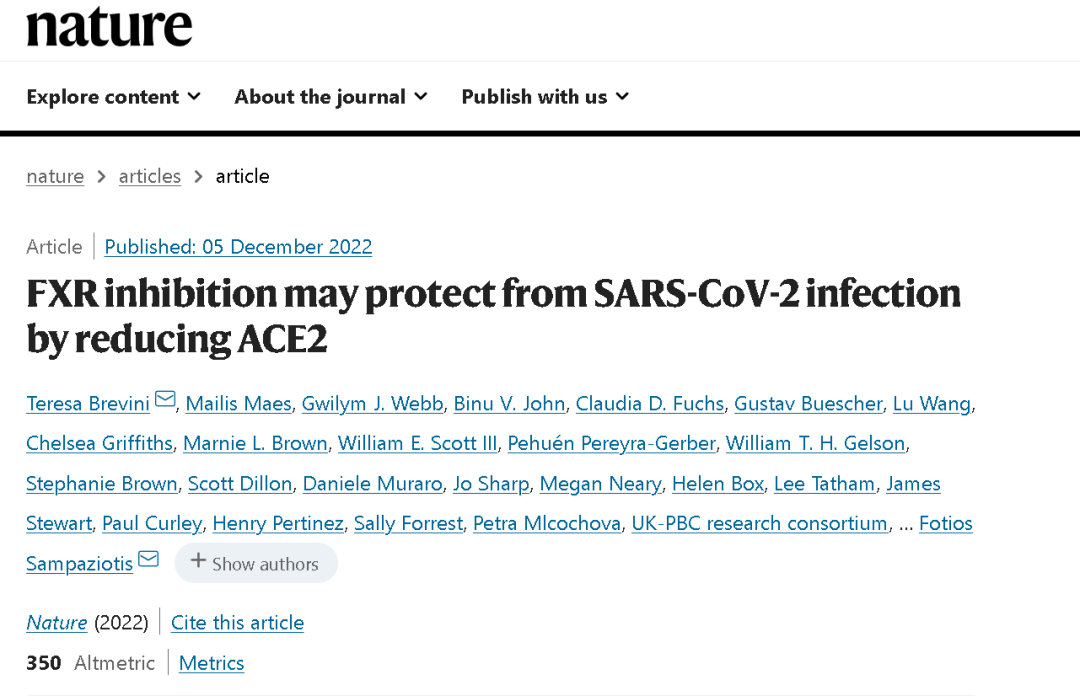This screenshot has width=1080, height=696.
Task: Open author Petra Mlcochova's details
Action: [x=548, y=524]
